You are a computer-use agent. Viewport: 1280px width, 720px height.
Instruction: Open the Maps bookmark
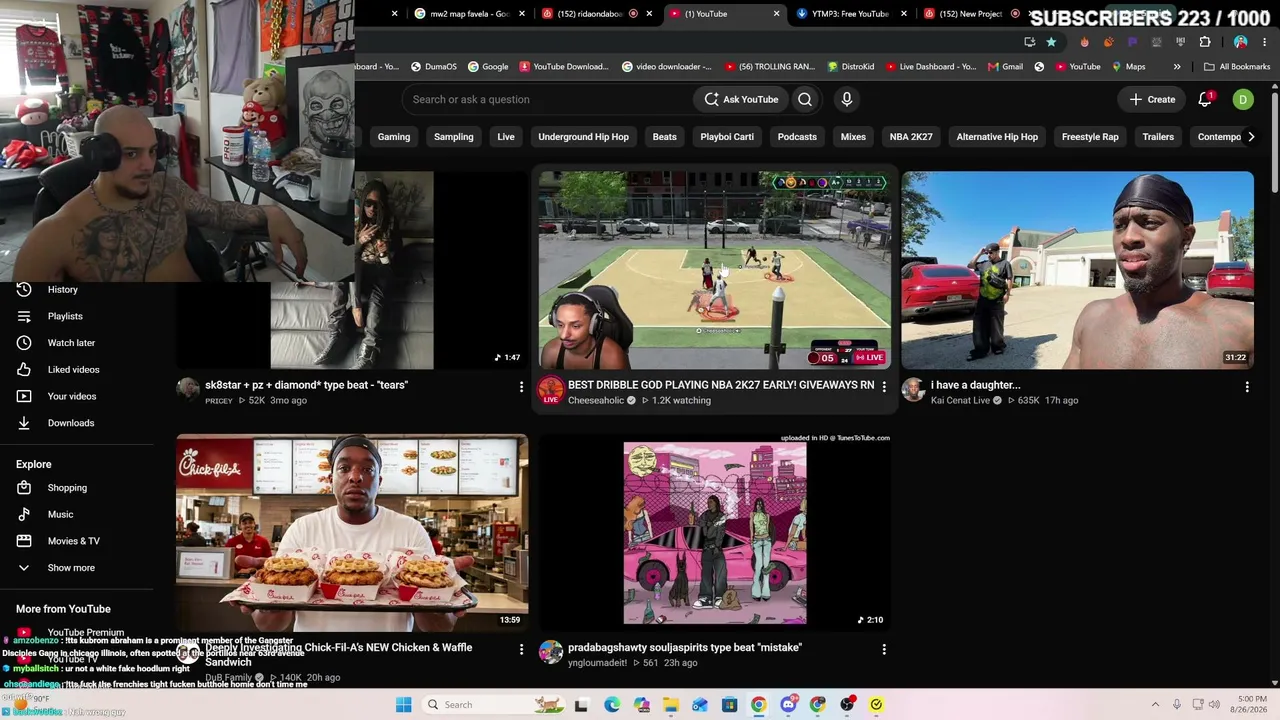pyautogui.click(x=1128, y=67)
